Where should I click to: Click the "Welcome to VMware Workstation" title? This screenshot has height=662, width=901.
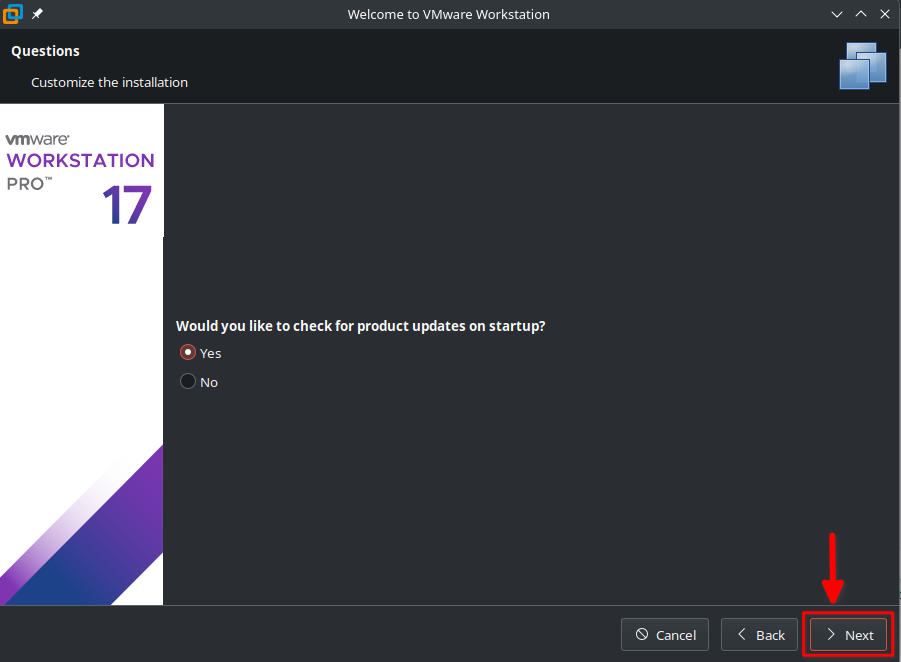click(x=448, y=14)
